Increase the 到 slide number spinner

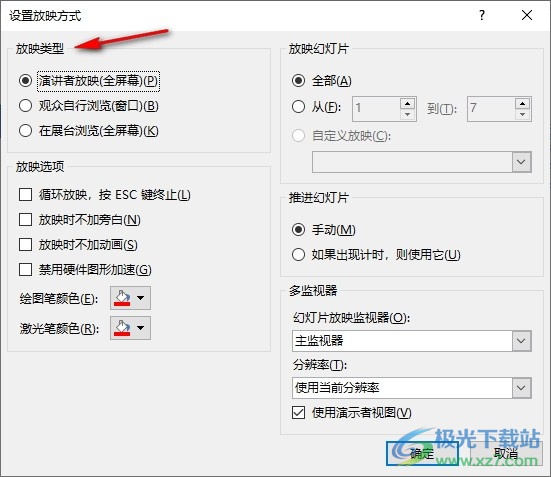click(523, 104)
